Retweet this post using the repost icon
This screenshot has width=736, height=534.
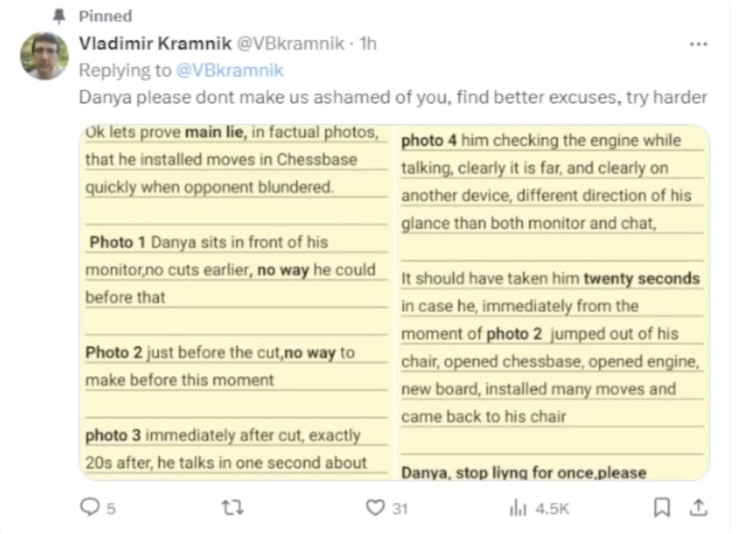(232, 508)
